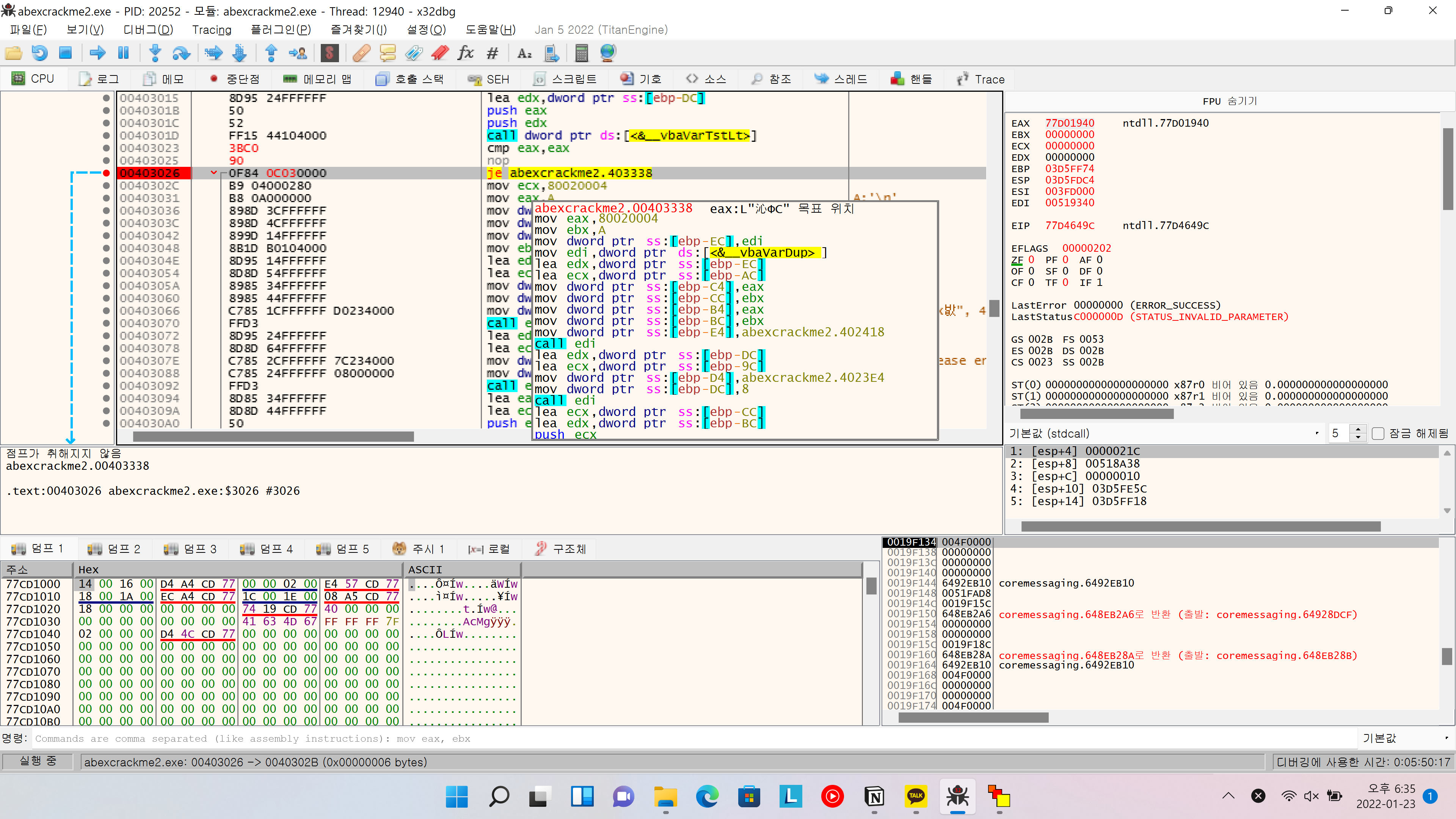The image size is (1456, 819).
Task: Open the 디버그(D) menu
Action: click(x=148, y=30)
